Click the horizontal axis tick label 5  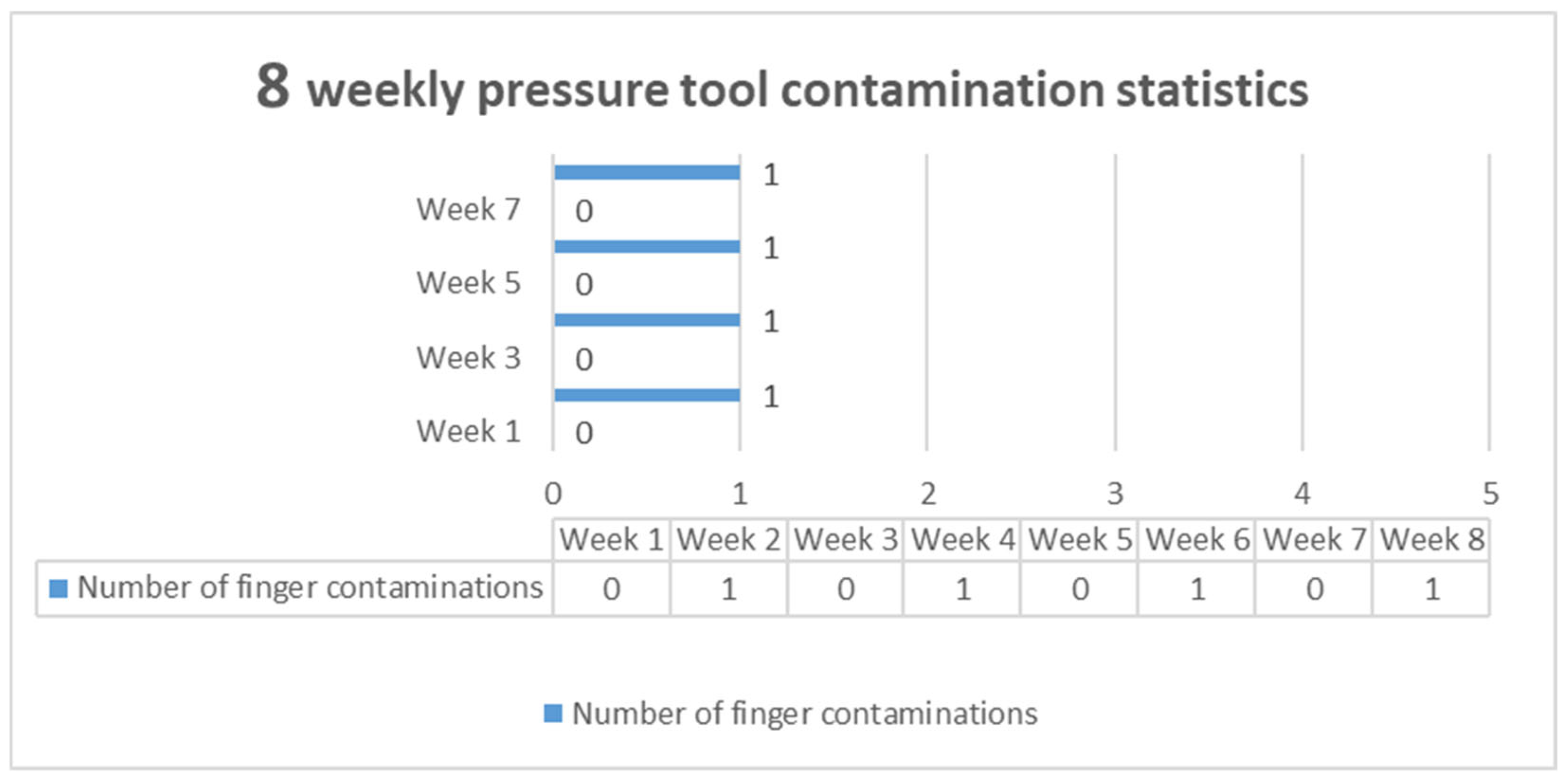coord(1490,493)
